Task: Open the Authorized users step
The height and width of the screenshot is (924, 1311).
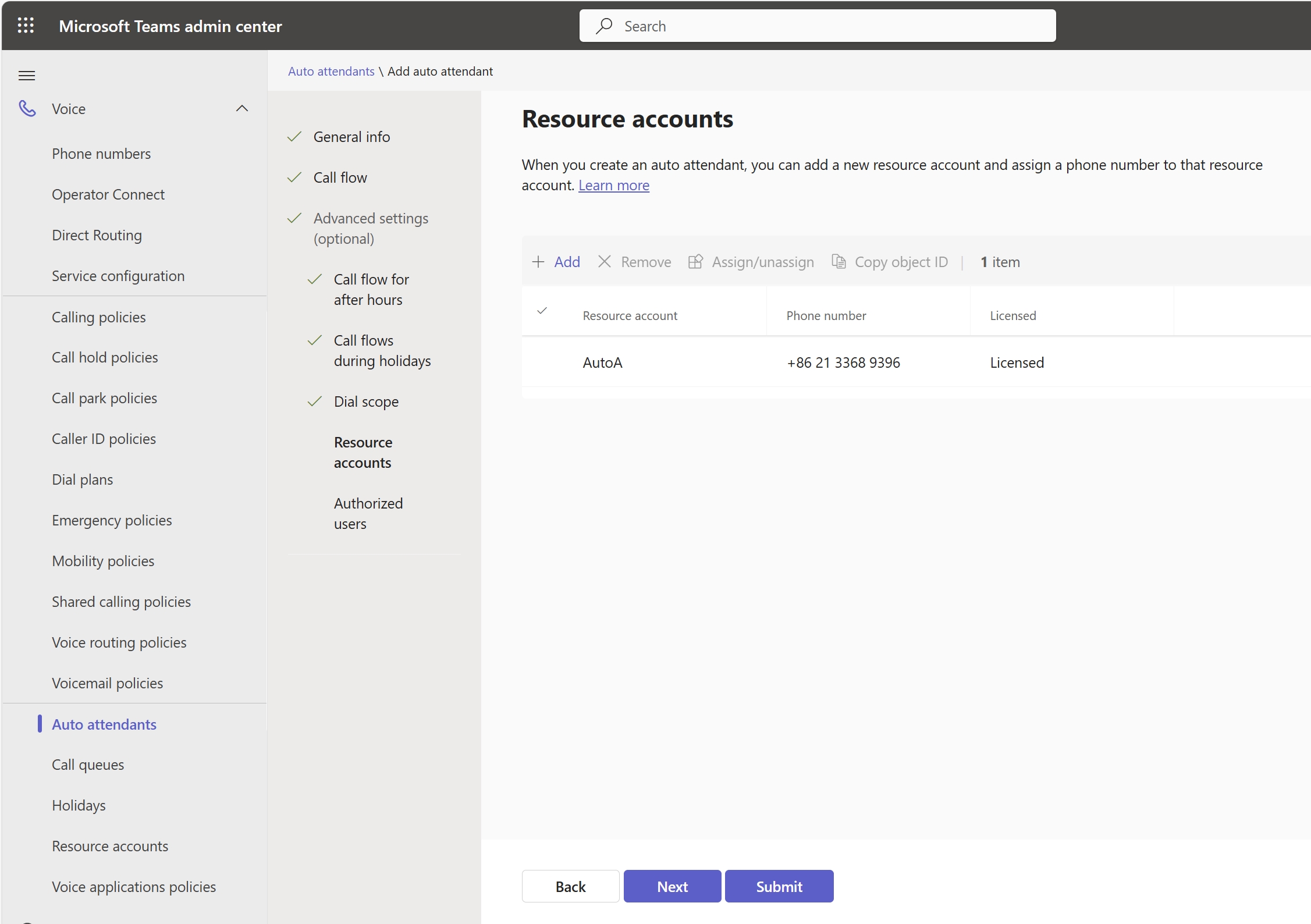Action: tap(368, 513)
